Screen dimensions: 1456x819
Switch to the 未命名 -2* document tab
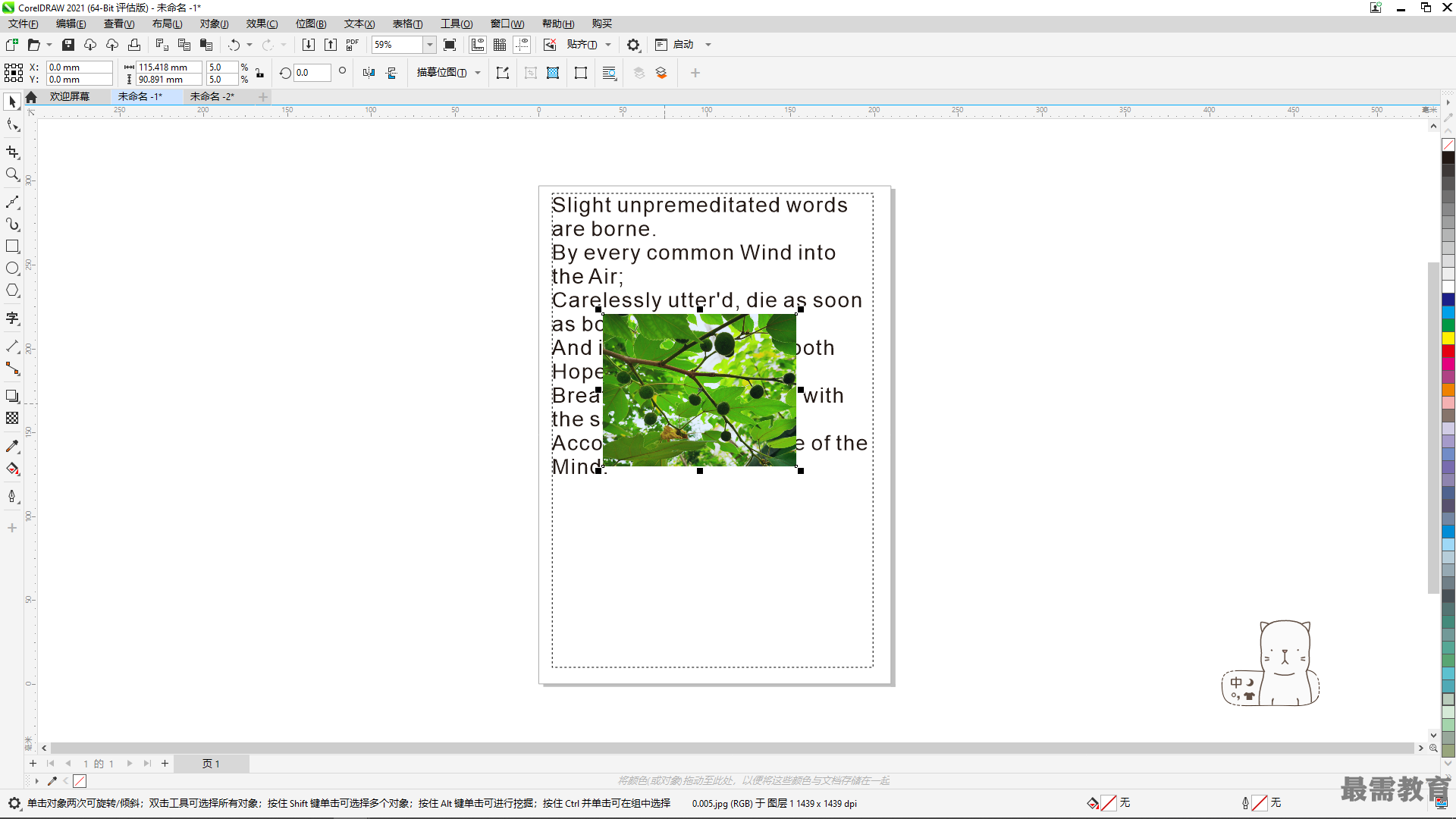212,97
